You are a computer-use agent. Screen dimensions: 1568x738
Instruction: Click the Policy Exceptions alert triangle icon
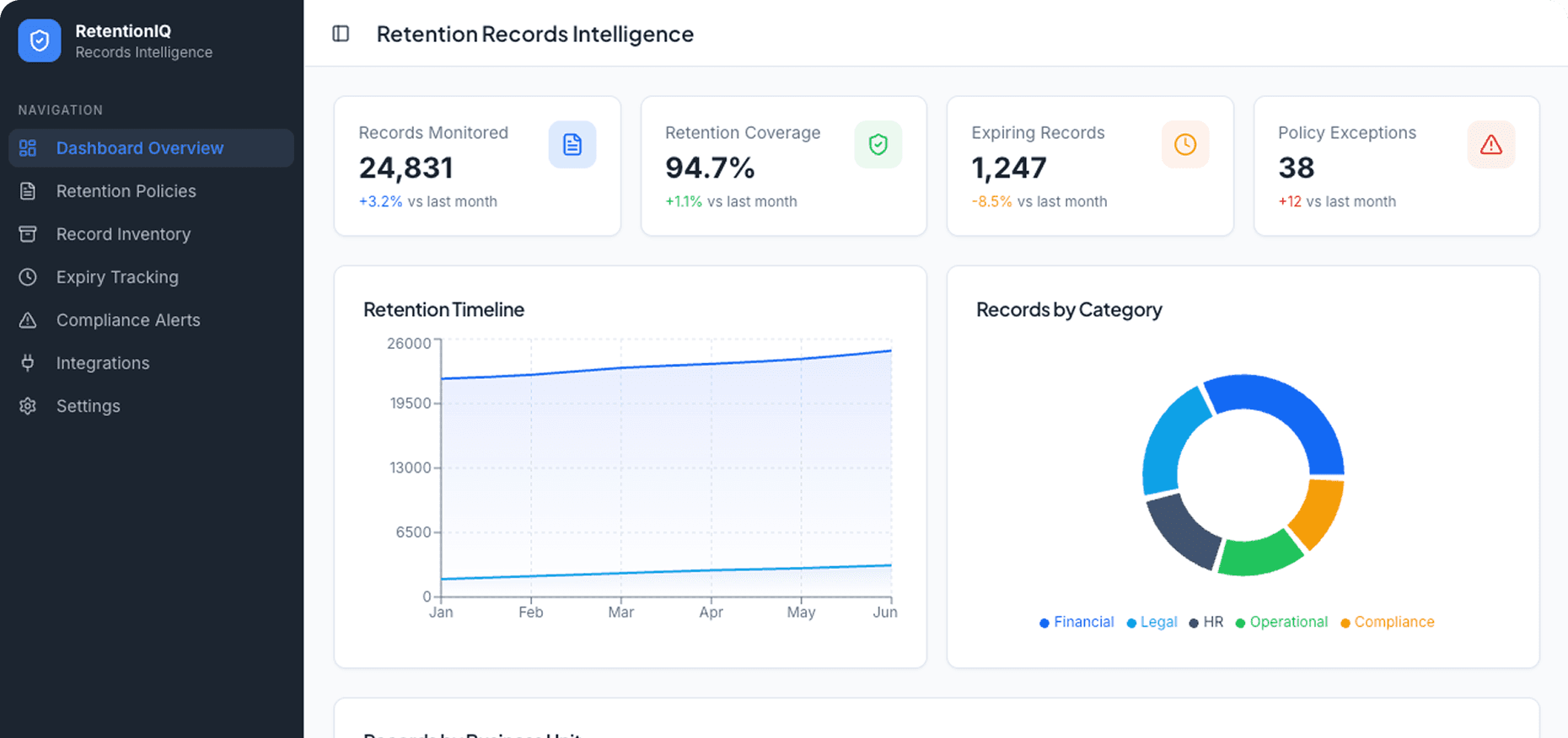(x=1491, y=145)
